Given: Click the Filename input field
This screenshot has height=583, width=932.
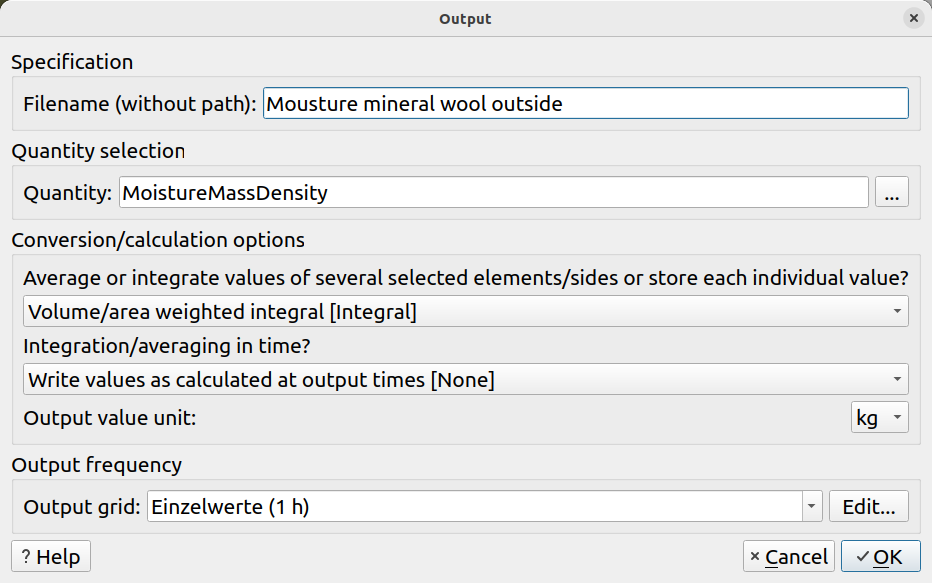Looking at the screenshot, I should 585,103.
